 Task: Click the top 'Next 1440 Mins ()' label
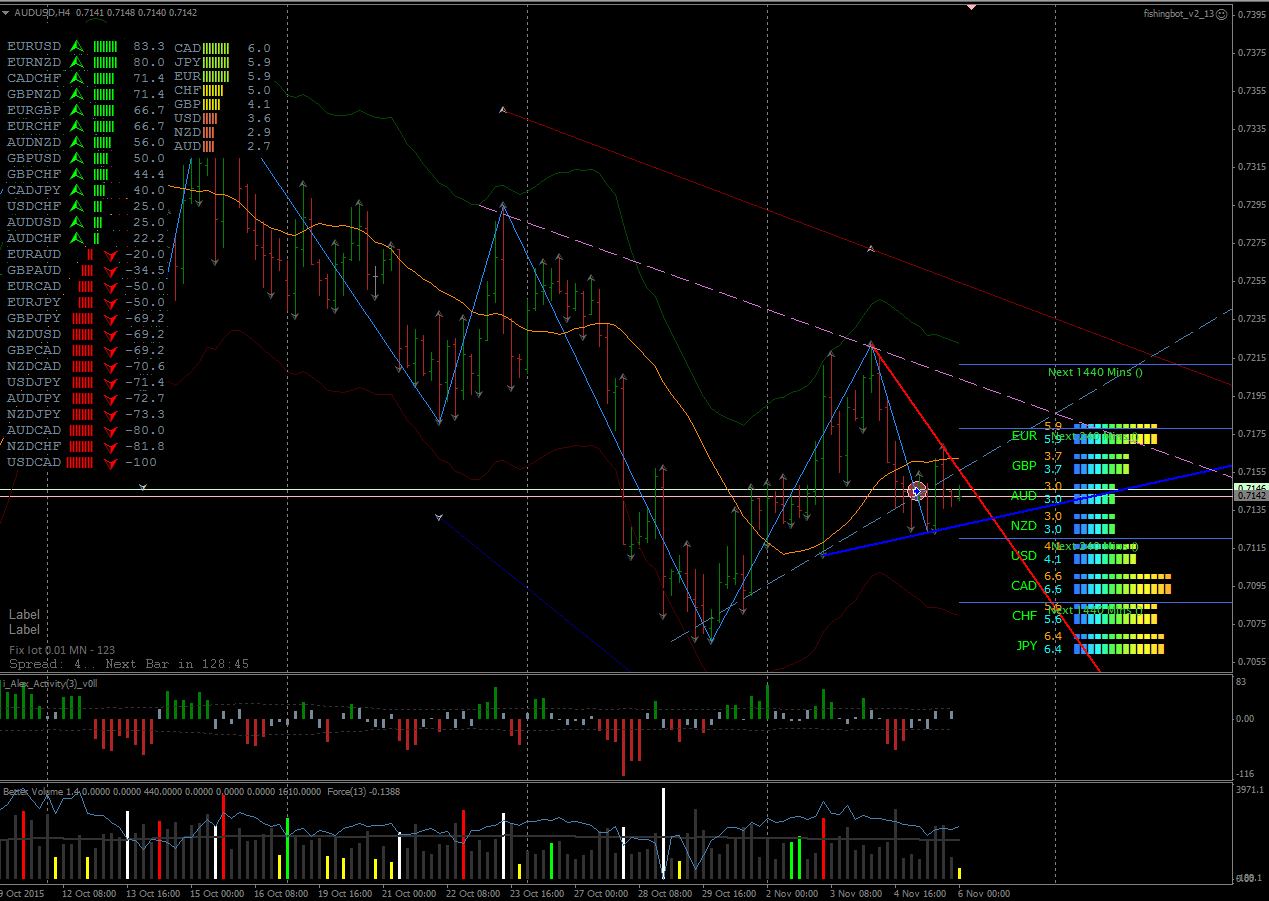[x=1095, y=372]
